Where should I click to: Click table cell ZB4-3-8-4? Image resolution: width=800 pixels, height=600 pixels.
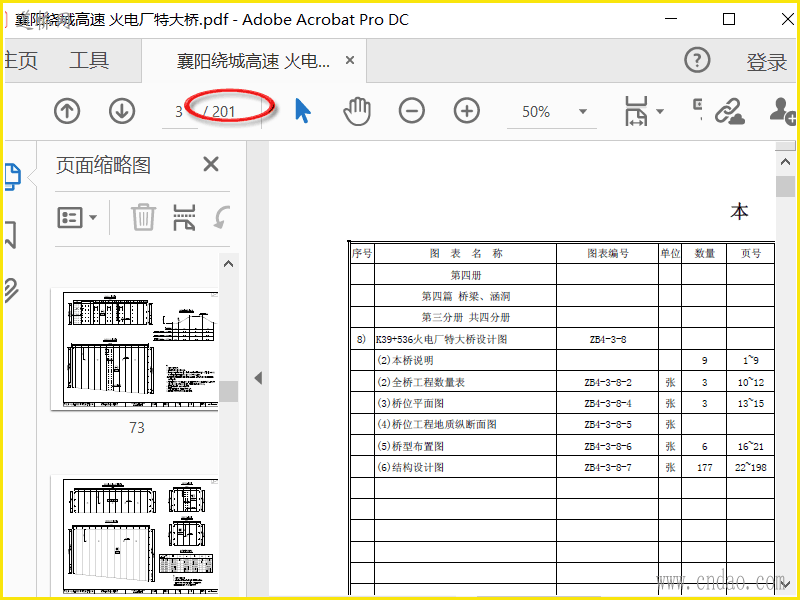[x=608, y=403]
